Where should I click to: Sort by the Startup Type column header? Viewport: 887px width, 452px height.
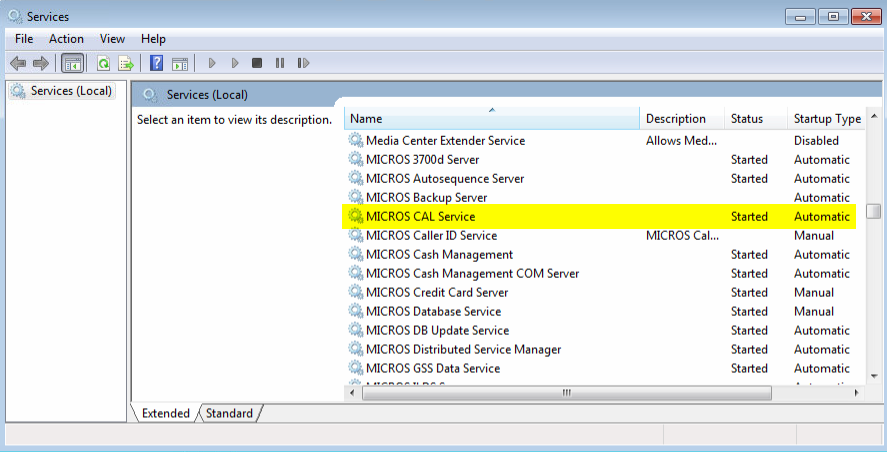tap(827, 119)
